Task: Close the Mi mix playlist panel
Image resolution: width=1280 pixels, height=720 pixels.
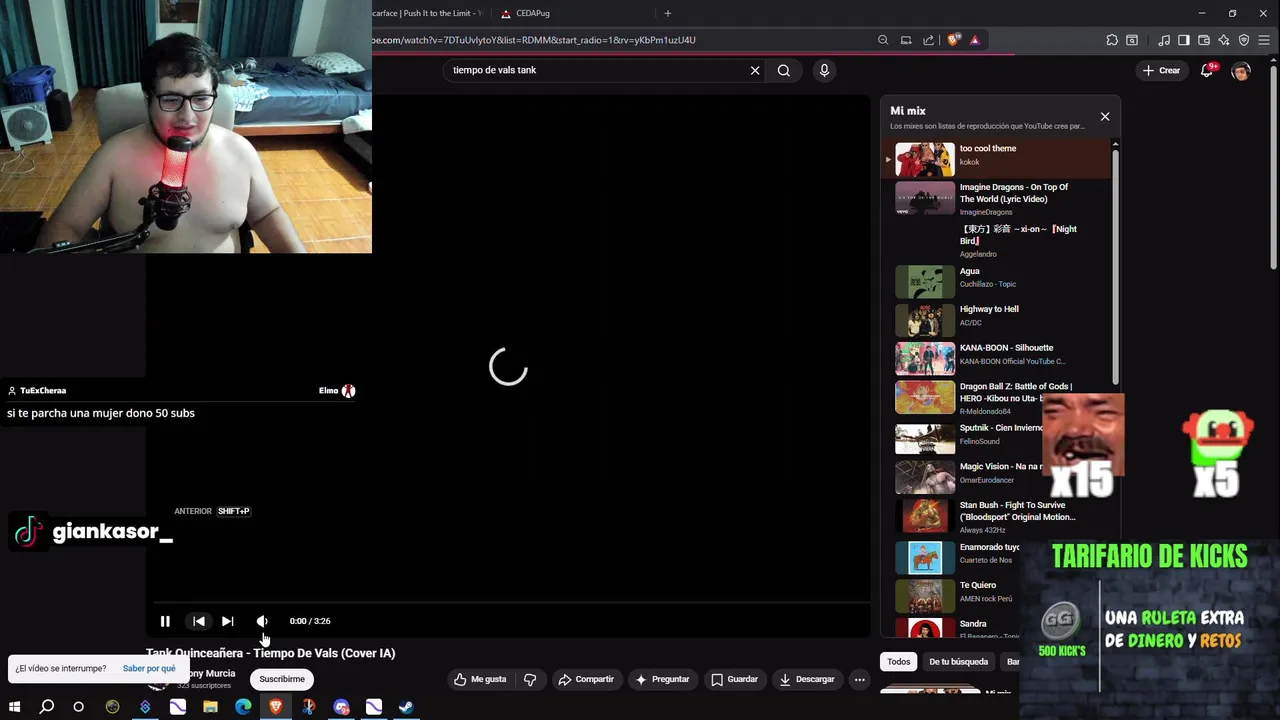Action: (1105, 116)
